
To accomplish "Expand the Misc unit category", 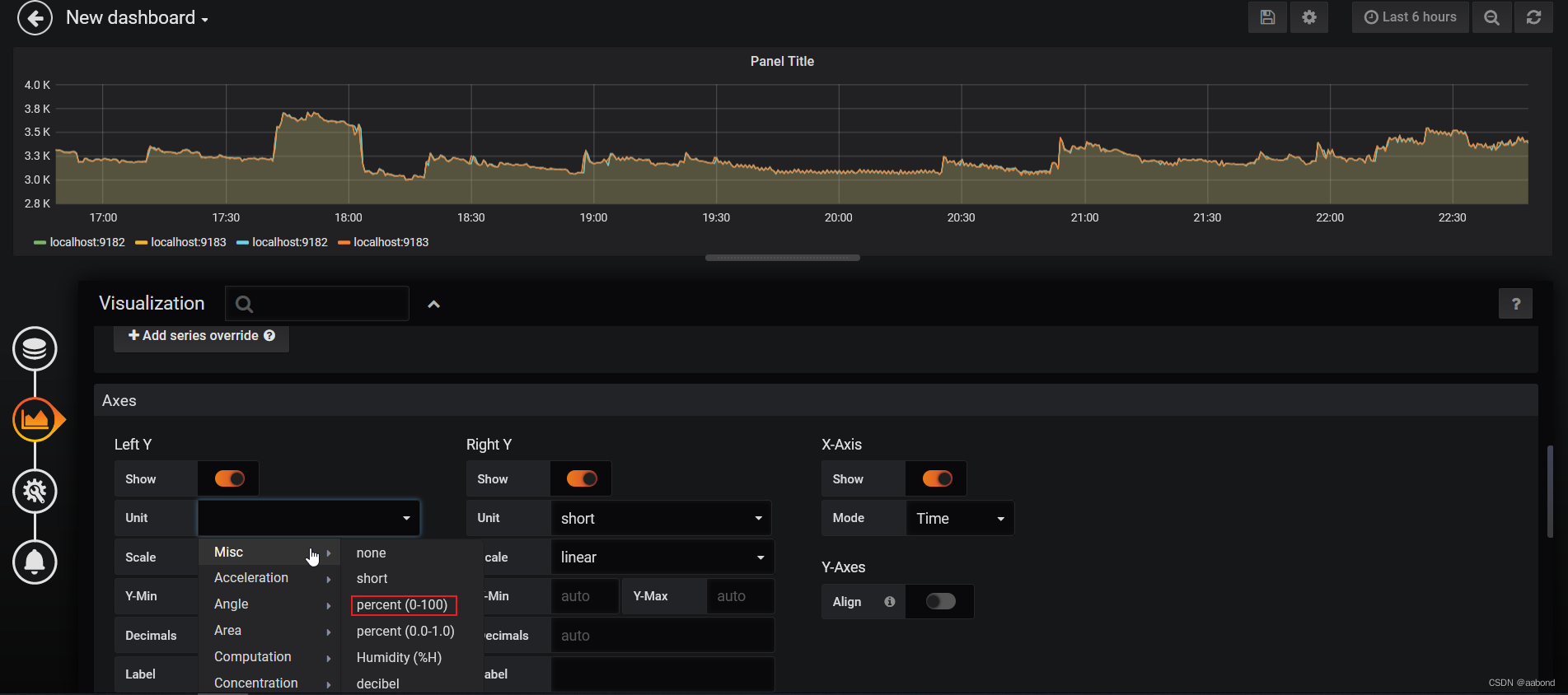I will 270,553.
